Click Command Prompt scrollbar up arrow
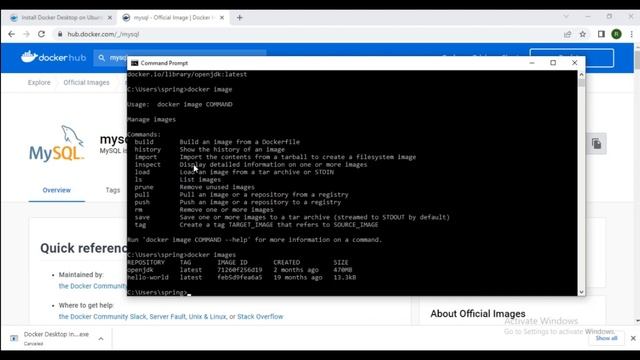The width and height of the screenshot is (640, 360). [x=581, y=75]
